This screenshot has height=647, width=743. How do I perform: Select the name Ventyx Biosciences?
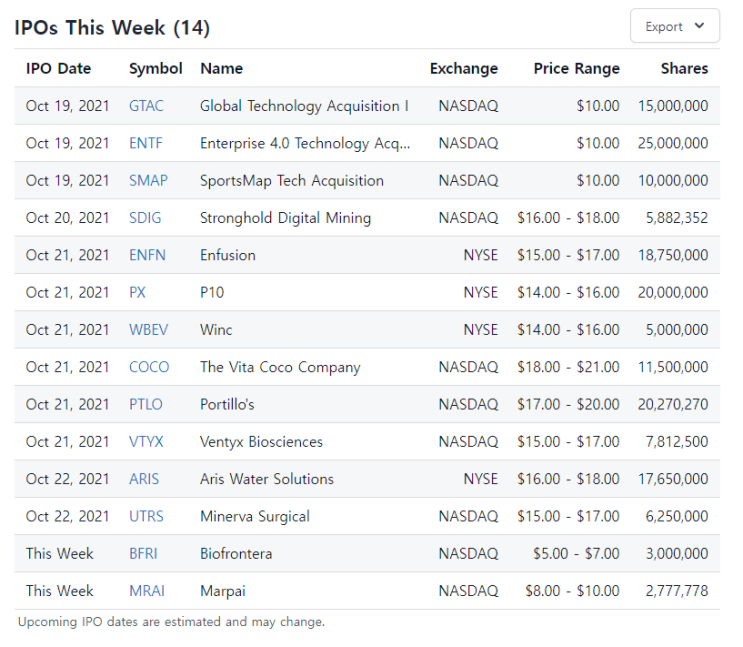[261, 442]
